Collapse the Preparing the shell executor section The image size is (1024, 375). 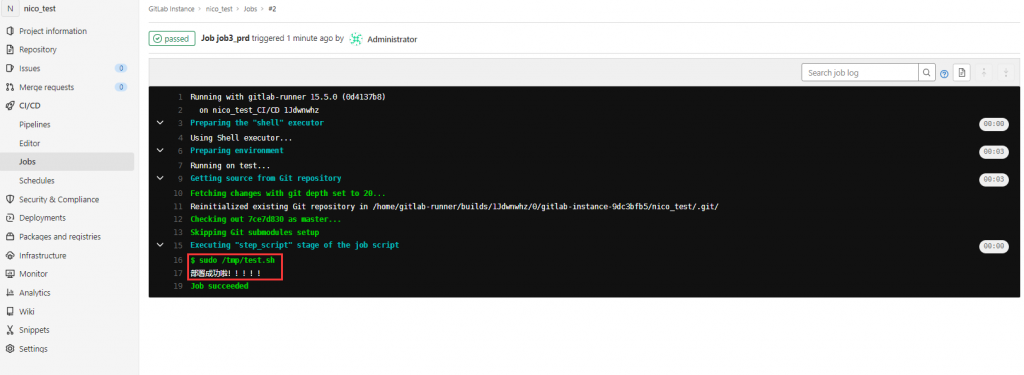[160, 123]
